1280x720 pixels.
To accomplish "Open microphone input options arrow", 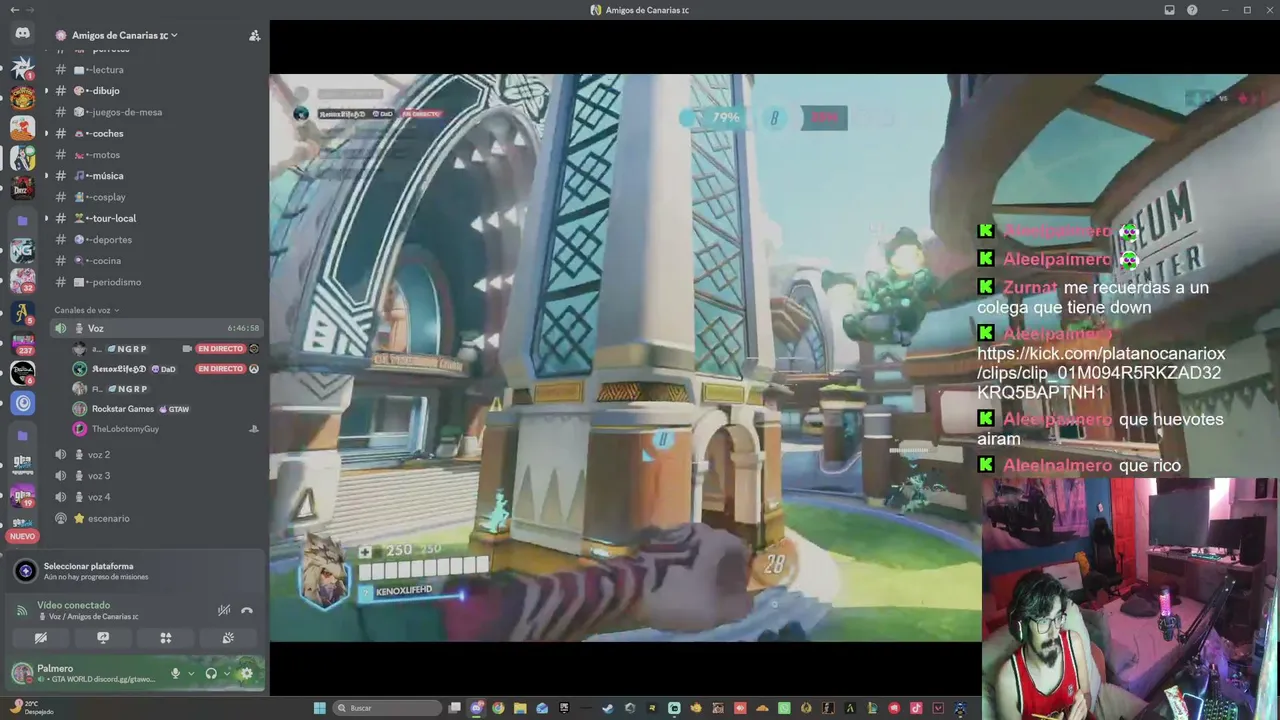I will (190, 673).
